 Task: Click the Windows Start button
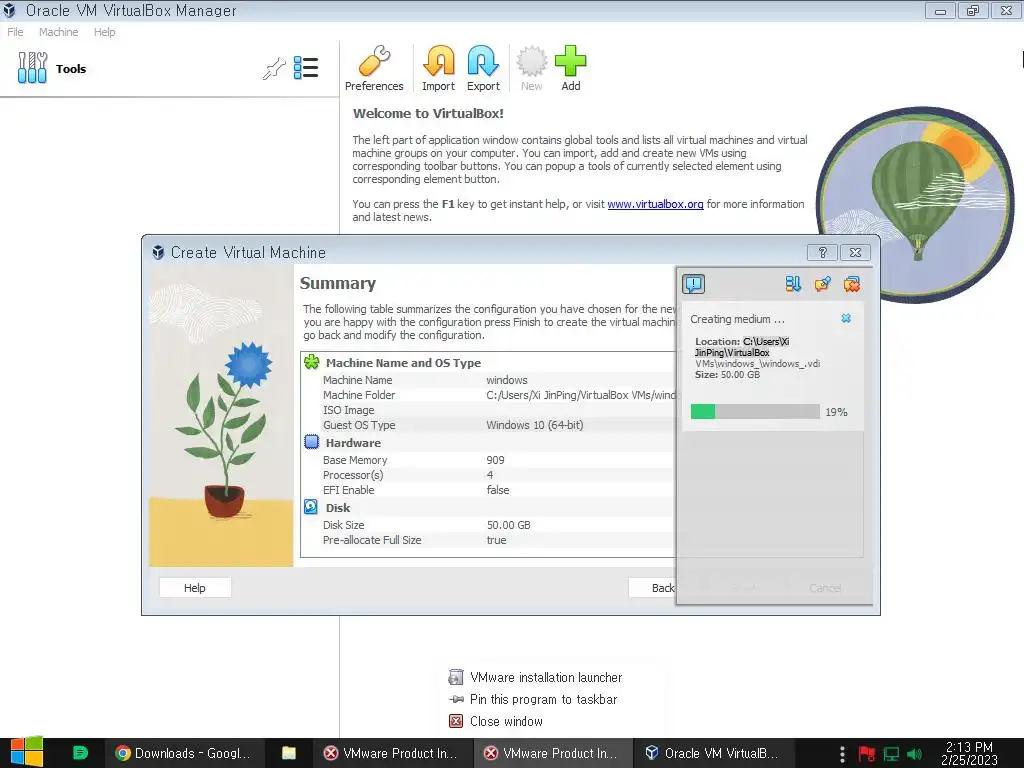pos(26,752)
